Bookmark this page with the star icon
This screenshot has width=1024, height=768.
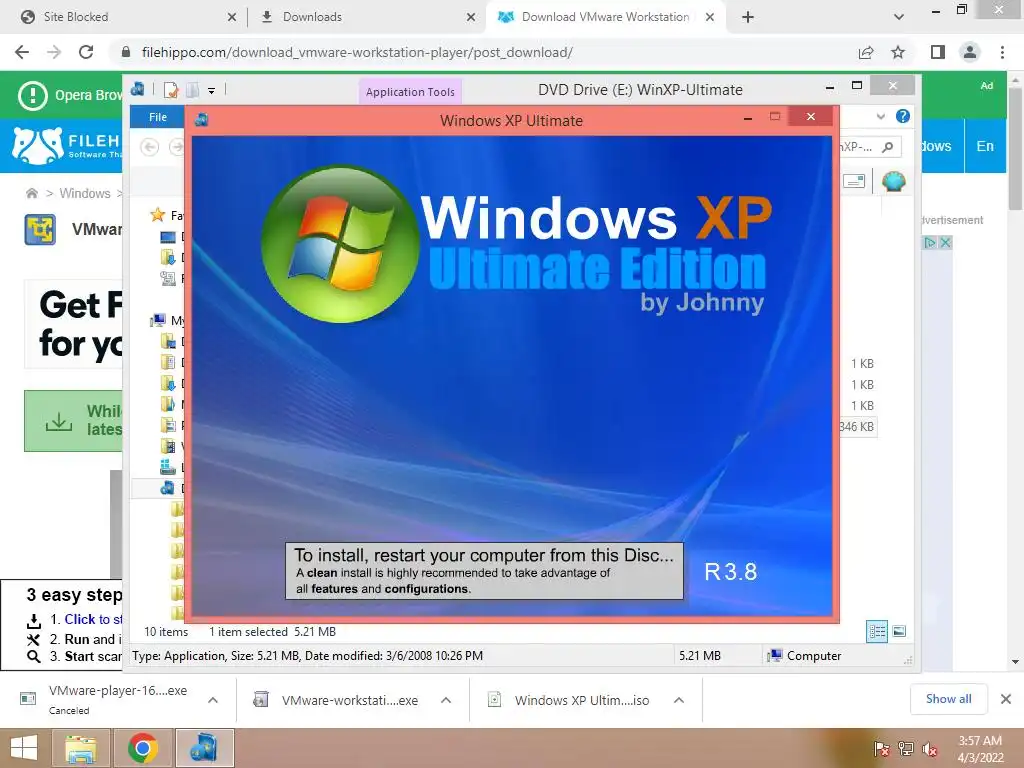(x=898, y=52)
